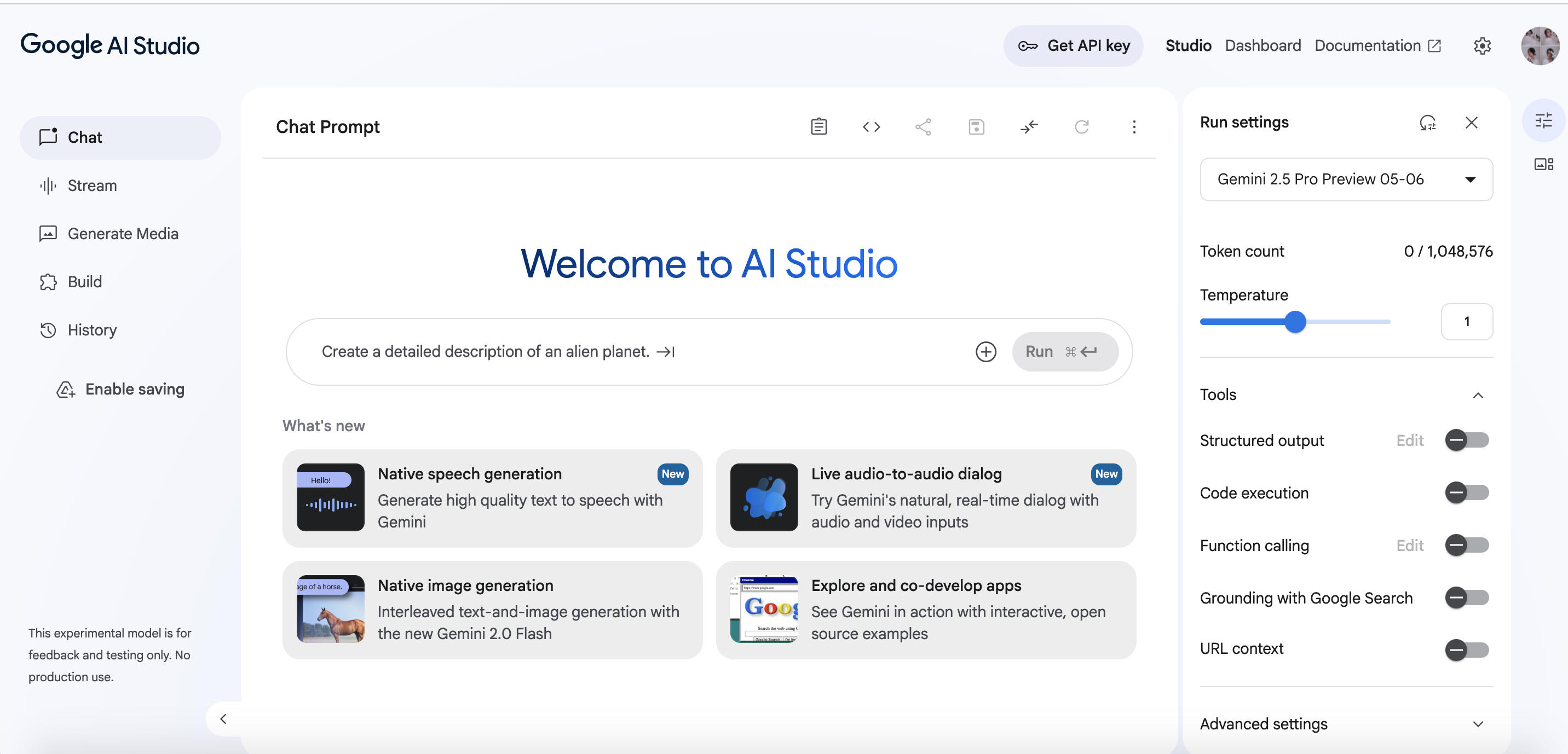Open the three-dot more options menu
The height and width of the screenshot is (754, 1568).
tap(1134, 126)
